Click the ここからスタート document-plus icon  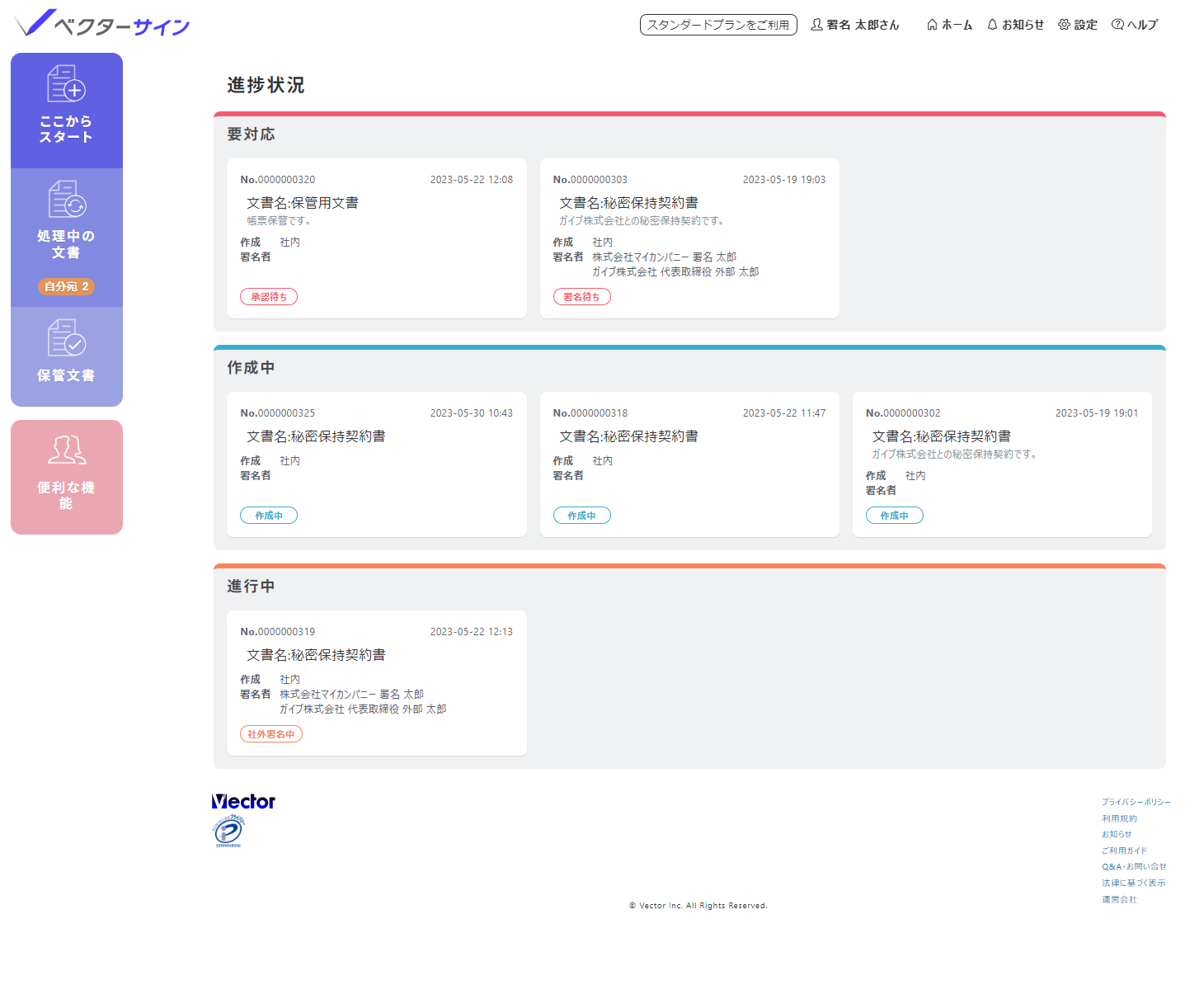click(67, 83)
